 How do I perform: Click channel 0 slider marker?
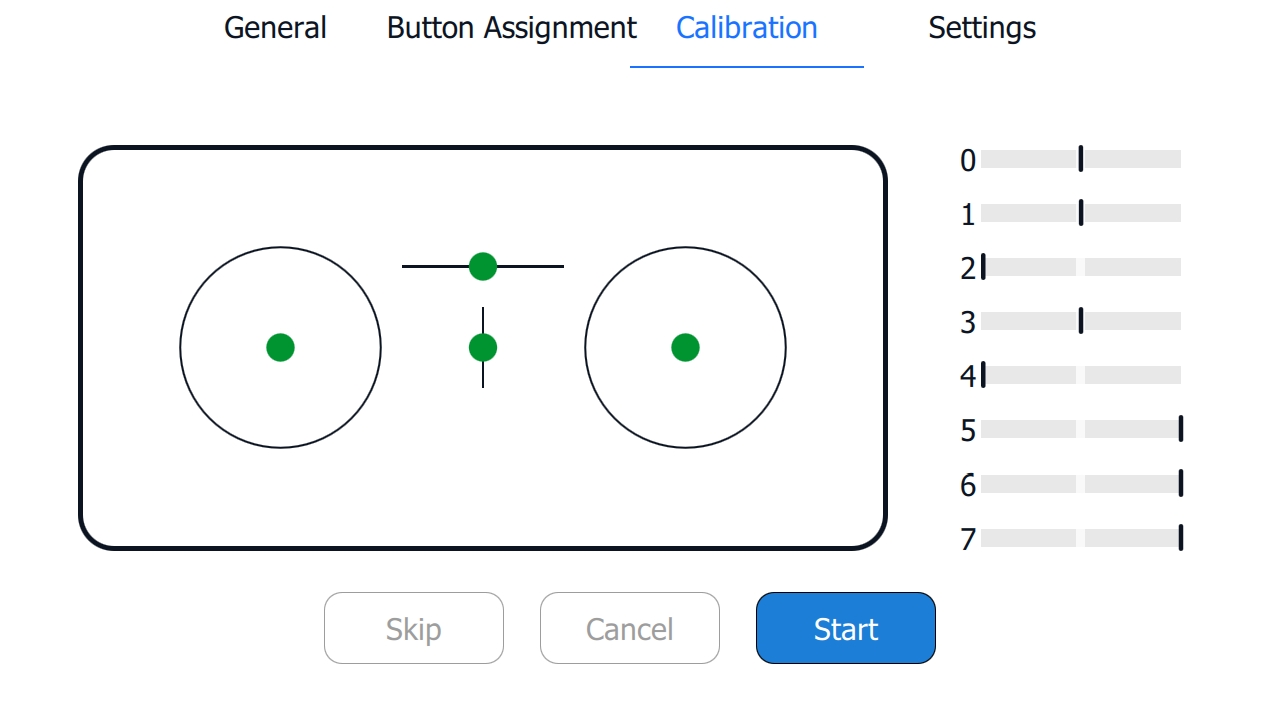[1081, 158]
